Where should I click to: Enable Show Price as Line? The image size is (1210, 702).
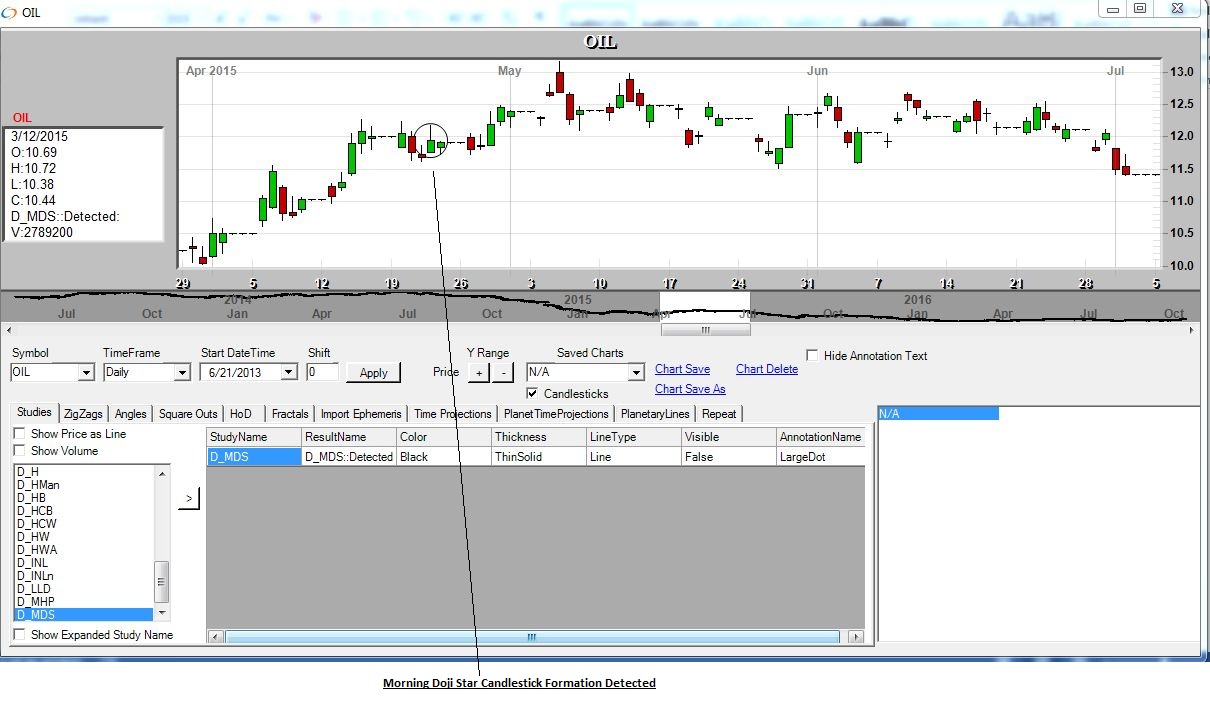pos(20,434)
